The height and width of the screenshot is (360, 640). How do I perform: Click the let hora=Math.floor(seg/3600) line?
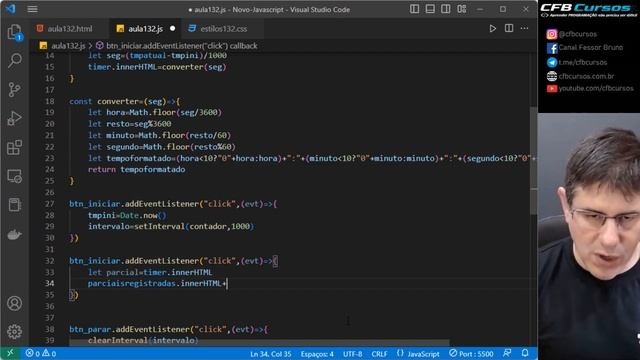point(155,112)
